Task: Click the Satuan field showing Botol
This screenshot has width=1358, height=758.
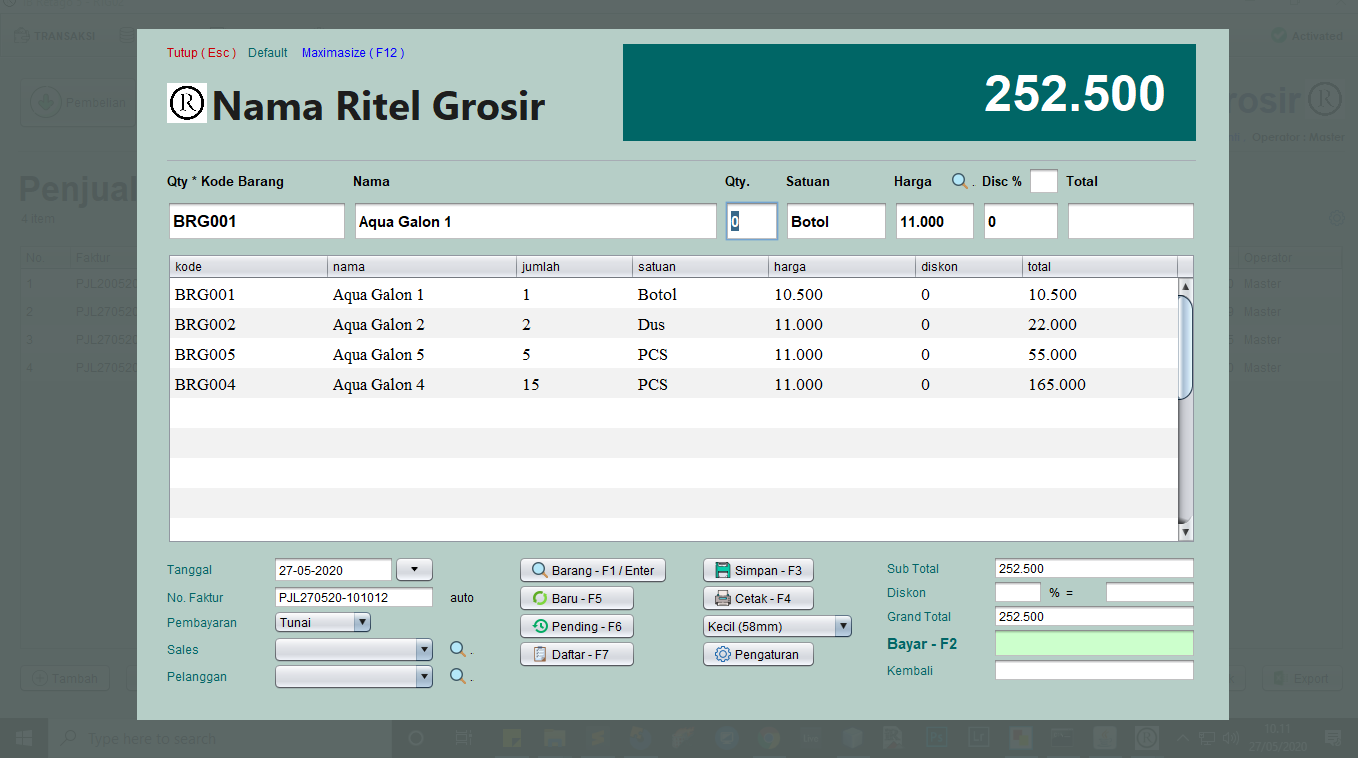Action: click(x=836, y=221)
